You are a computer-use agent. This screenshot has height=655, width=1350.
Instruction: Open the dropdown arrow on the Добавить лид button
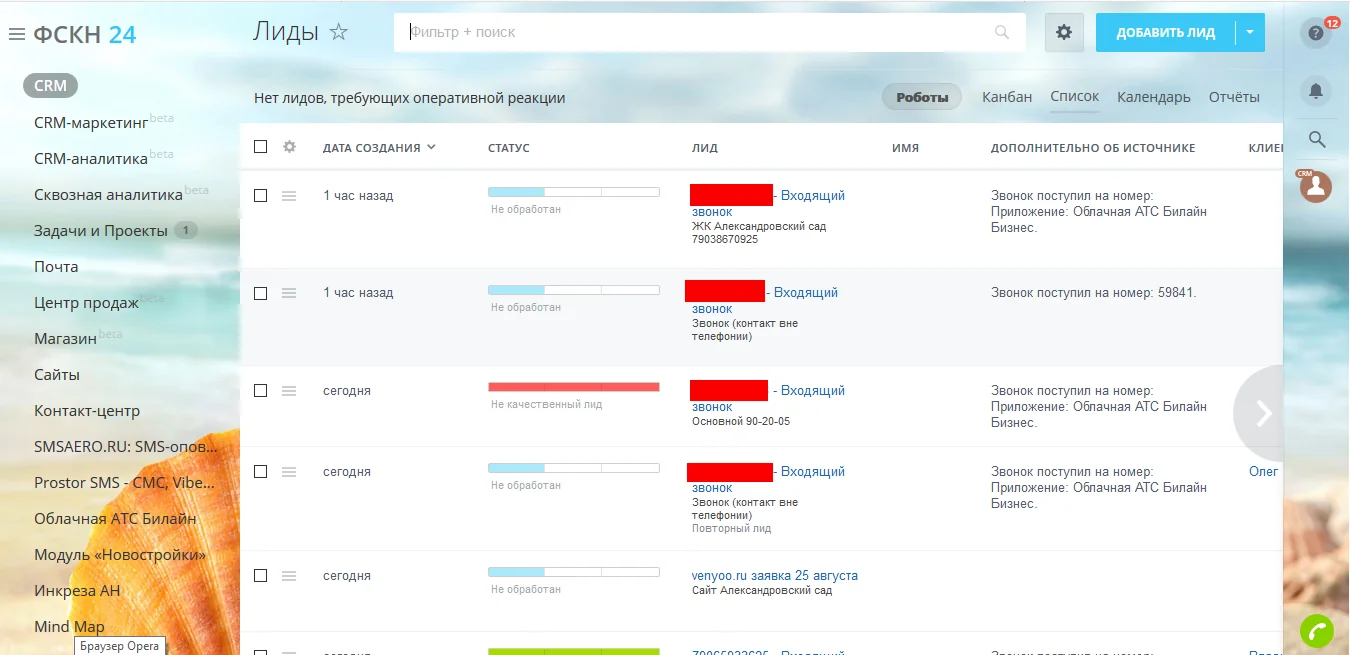click(1250, 32)
